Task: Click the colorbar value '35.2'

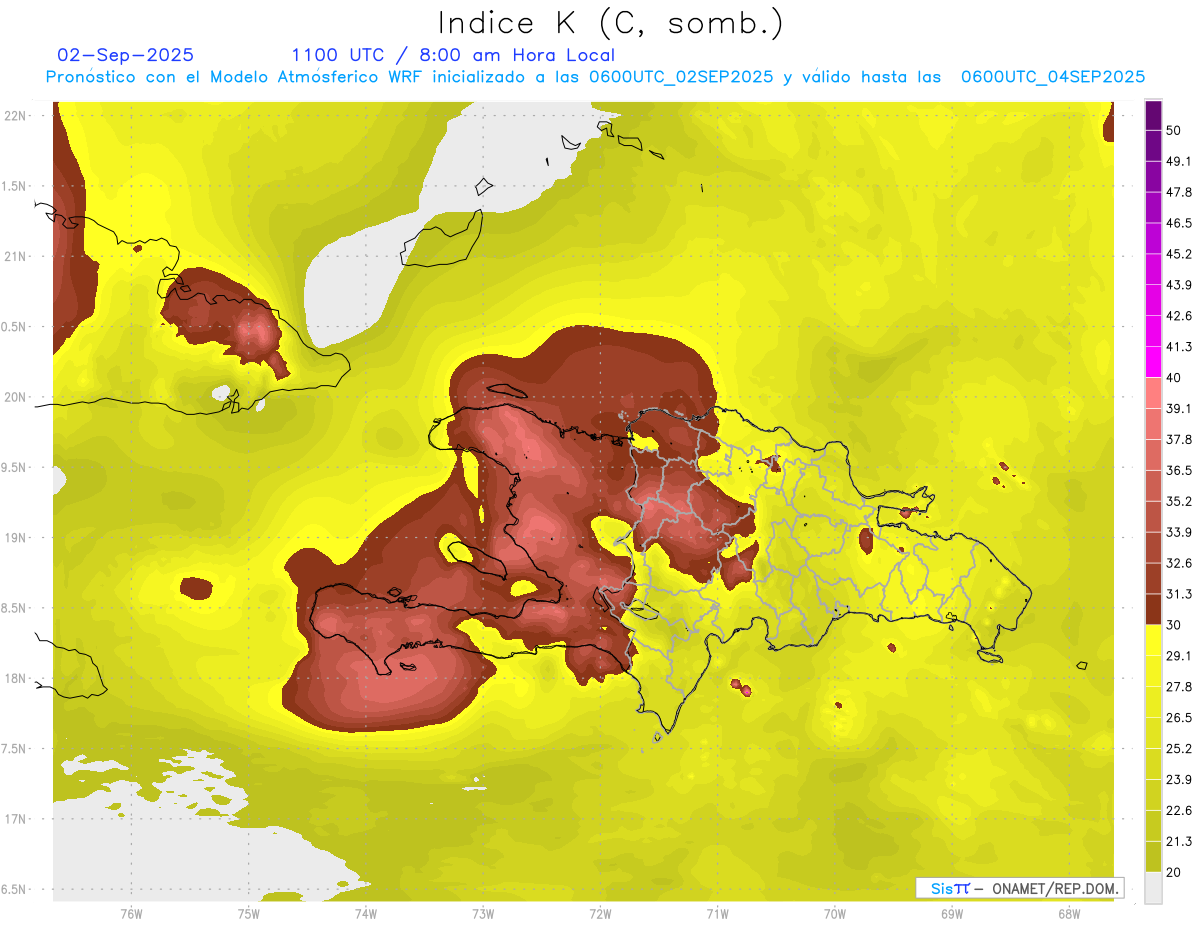Action: point(1179,501)
